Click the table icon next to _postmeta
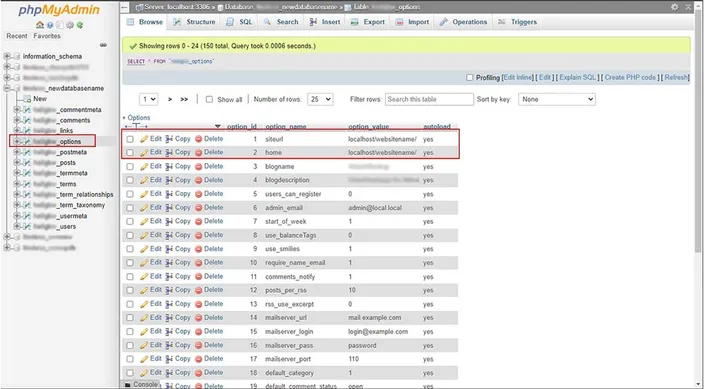The width and height of the screenshot is (704, 389). tap(27, 152)
